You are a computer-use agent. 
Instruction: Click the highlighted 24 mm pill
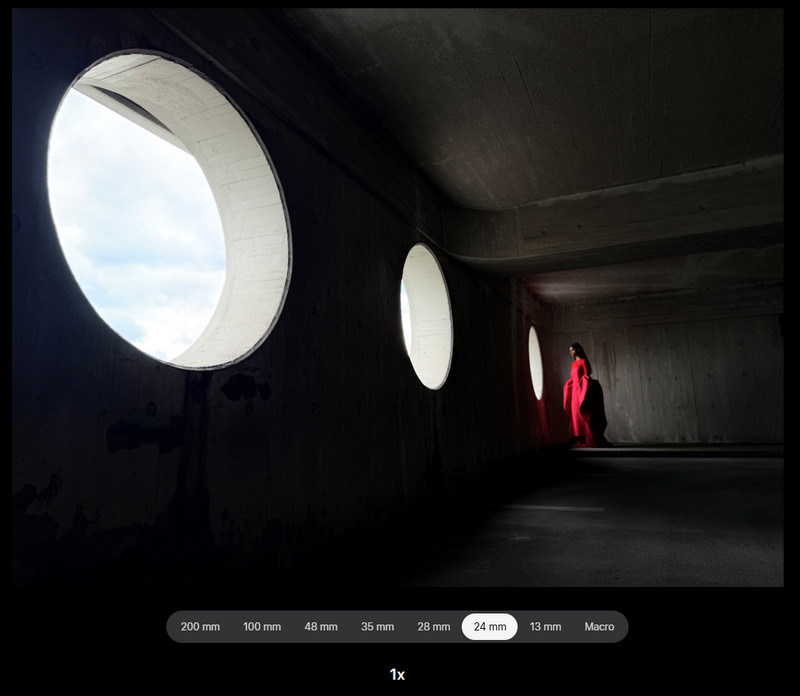[490, 627]
